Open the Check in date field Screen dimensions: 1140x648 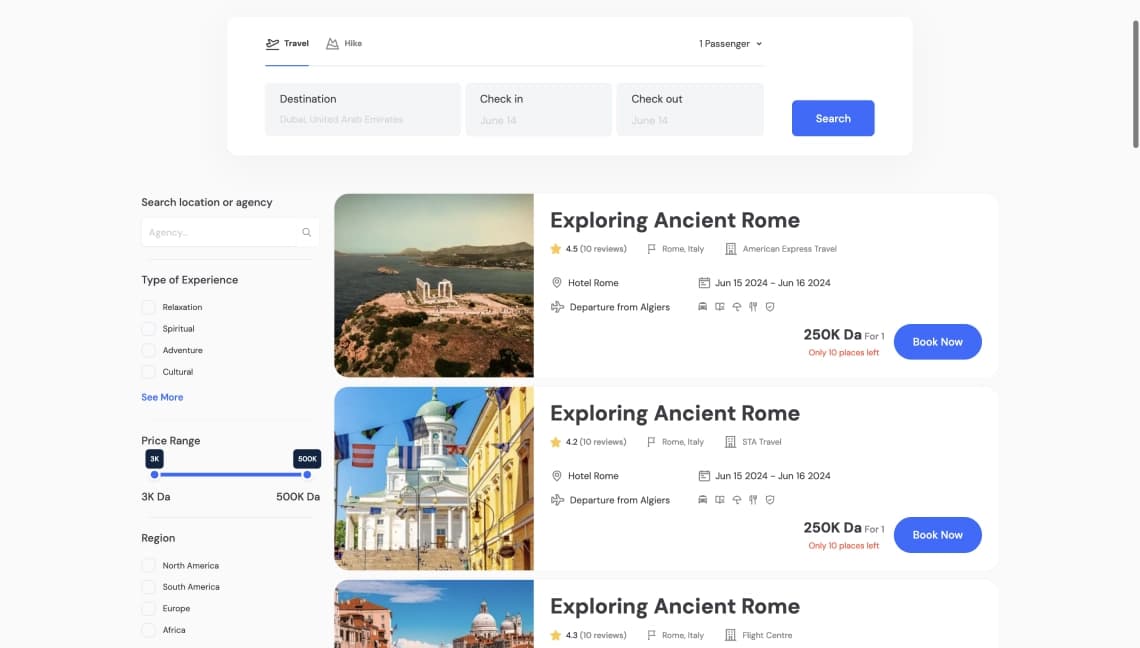[539, 109]
